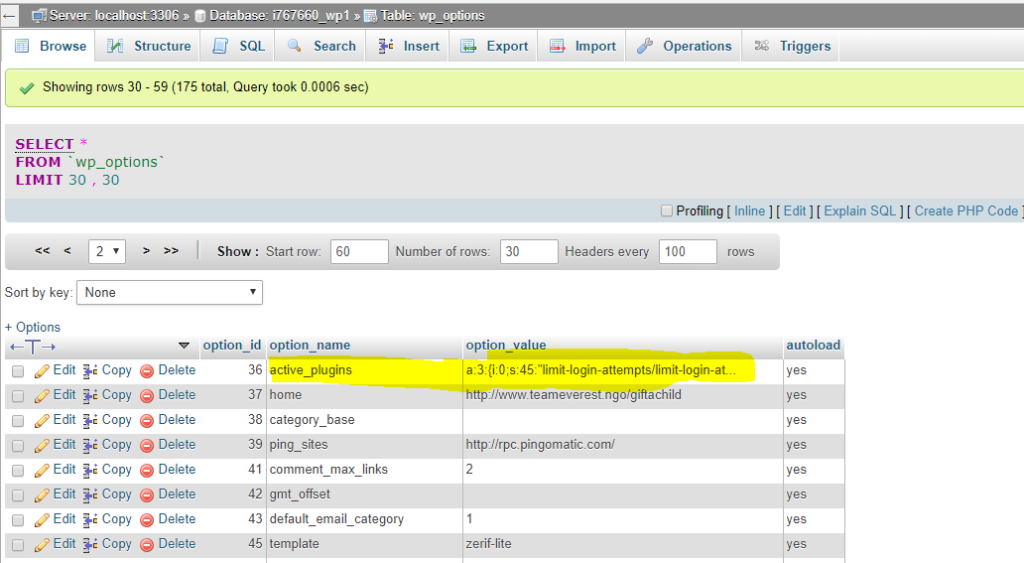This screenshot has height=563, width=1024.
Task: Open the Sort by key dropdown
Action: click(169, 292)
